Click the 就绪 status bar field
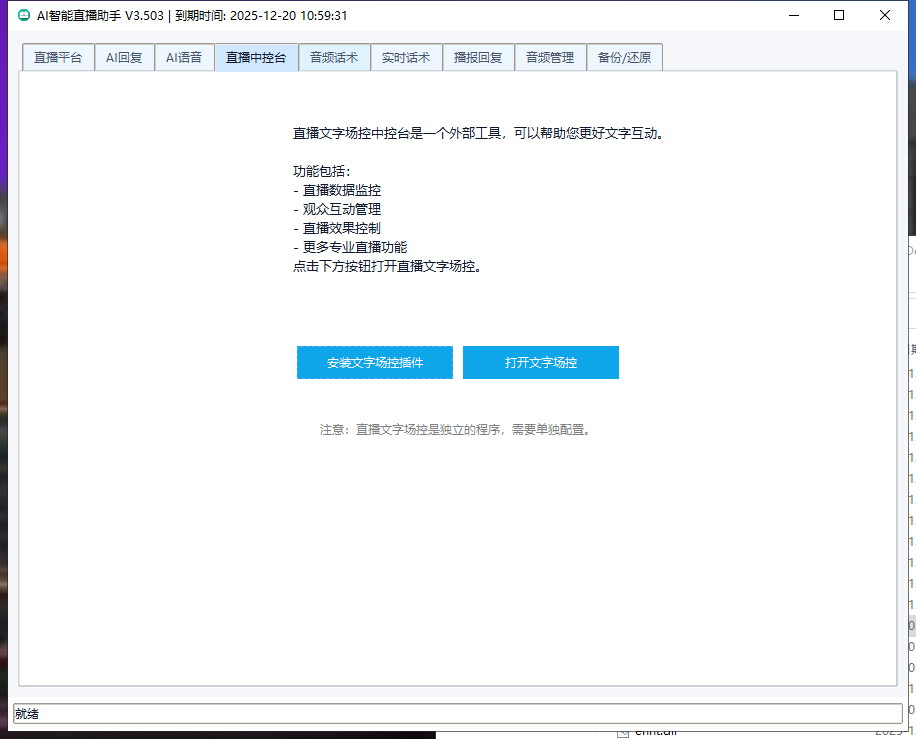The width and height of the screenshot is (916, 739). click(x=457, y=714)
